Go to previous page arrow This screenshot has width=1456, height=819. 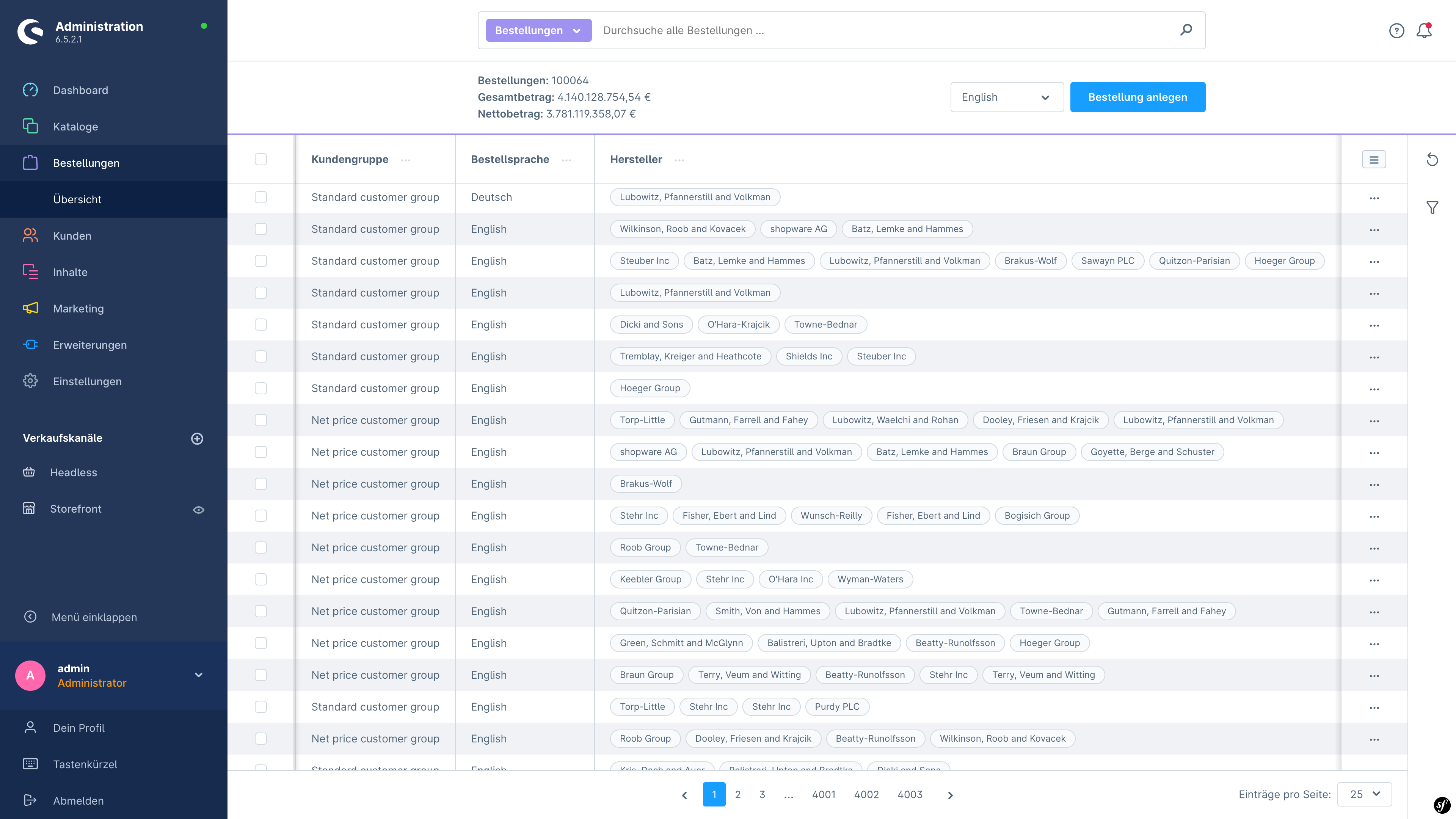pyautogui.click(x=684, y=795)
